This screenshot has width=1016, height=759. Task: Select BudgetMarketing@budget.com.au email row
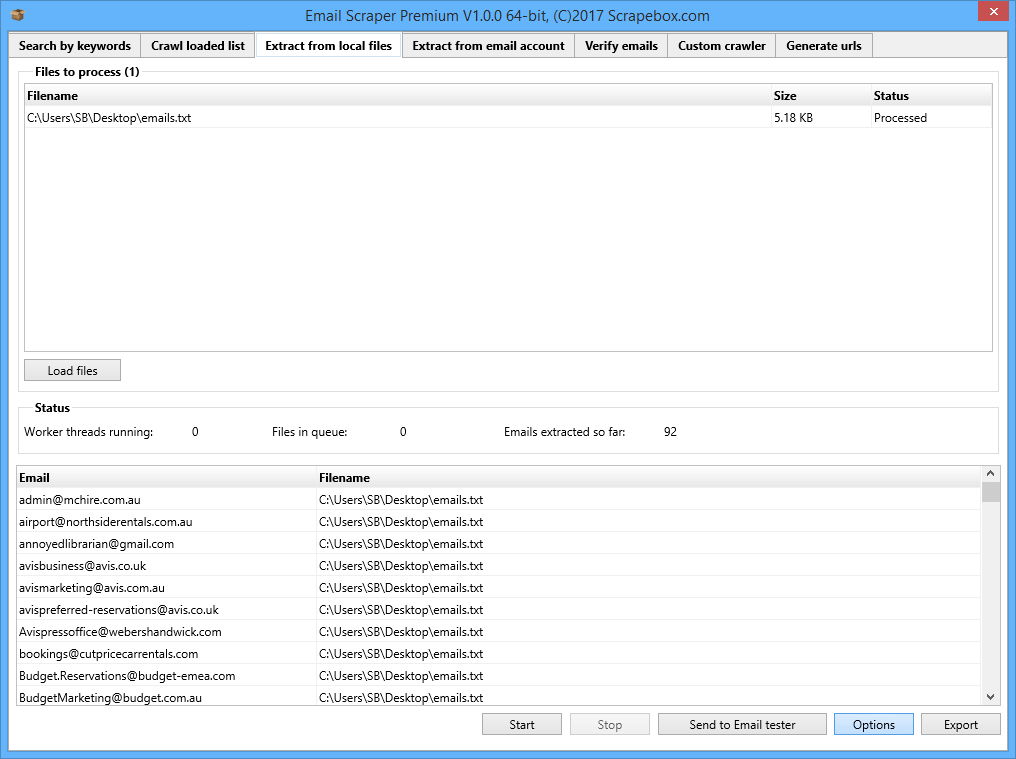point(498,697)
